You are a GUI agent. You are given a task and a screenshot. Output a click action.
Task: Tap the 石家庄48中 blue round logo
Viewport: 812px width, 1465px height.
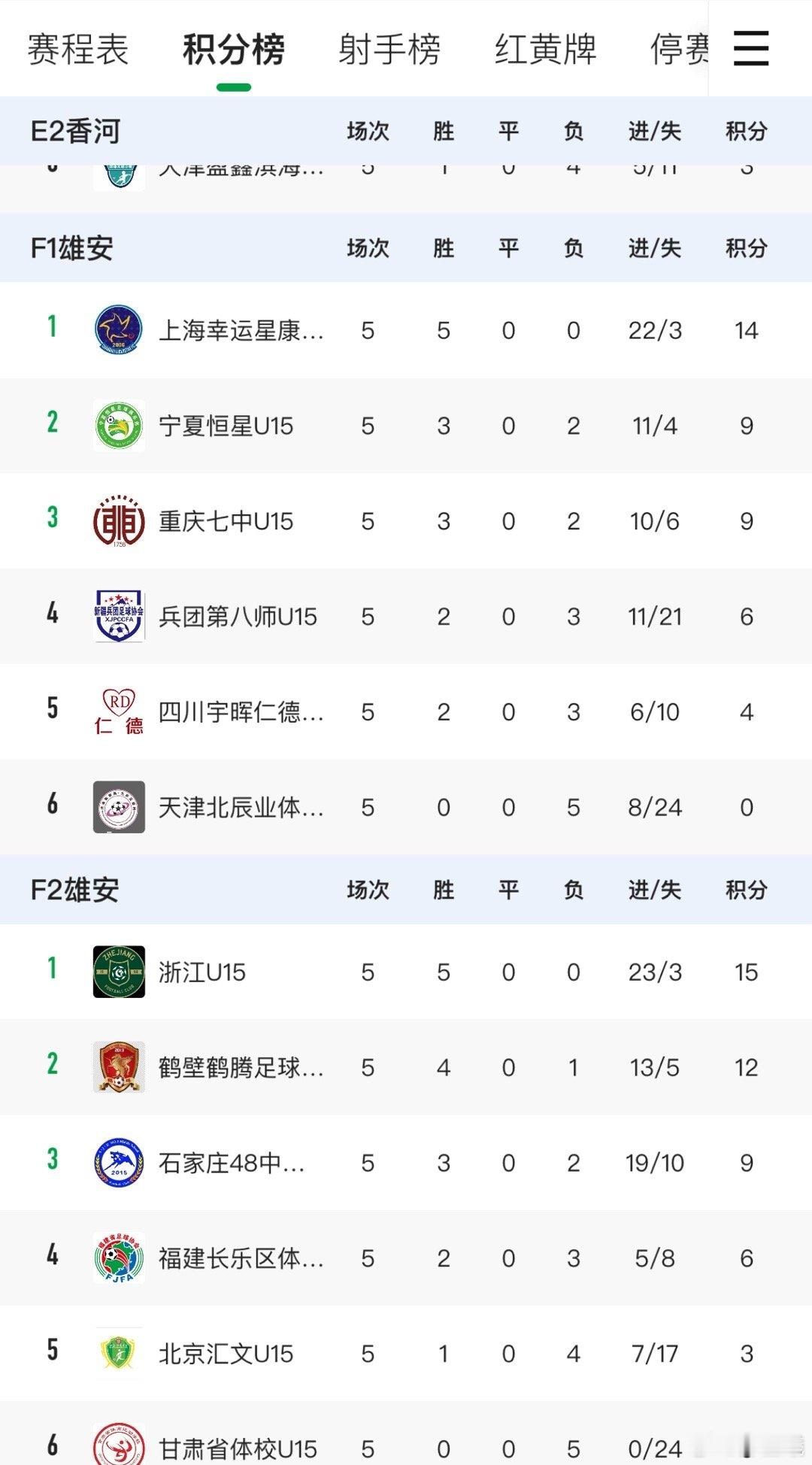click(119, 1163)
